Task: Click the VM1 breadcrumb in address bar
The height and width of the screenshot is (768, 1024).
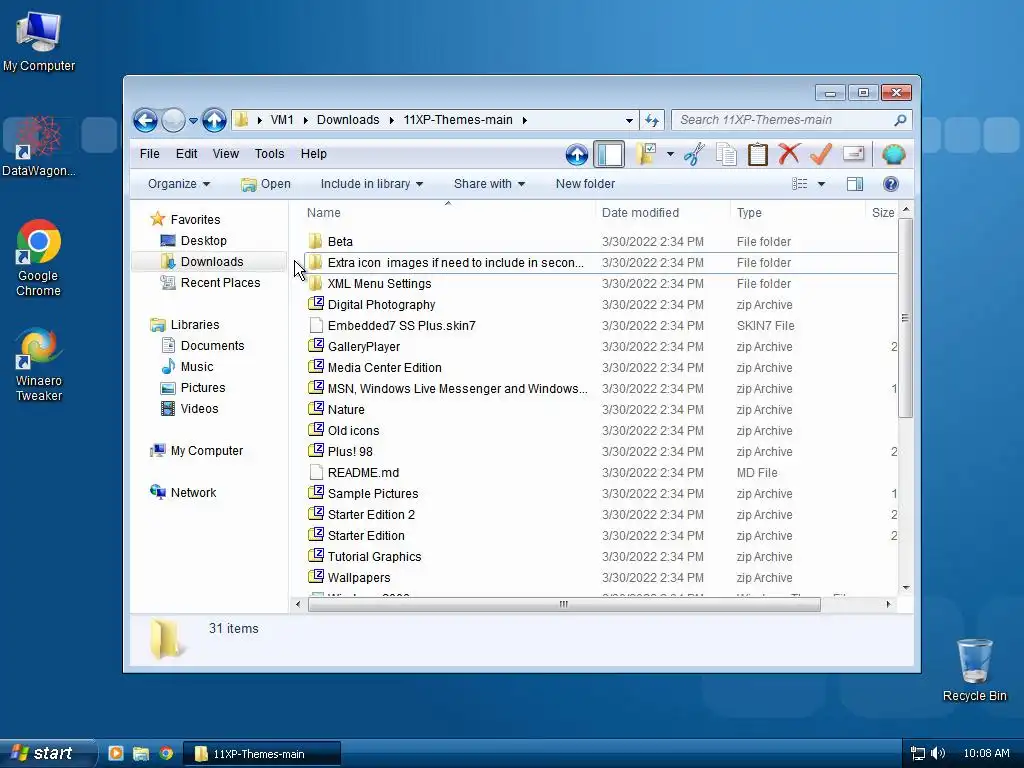Action: (x=282, y=120)
